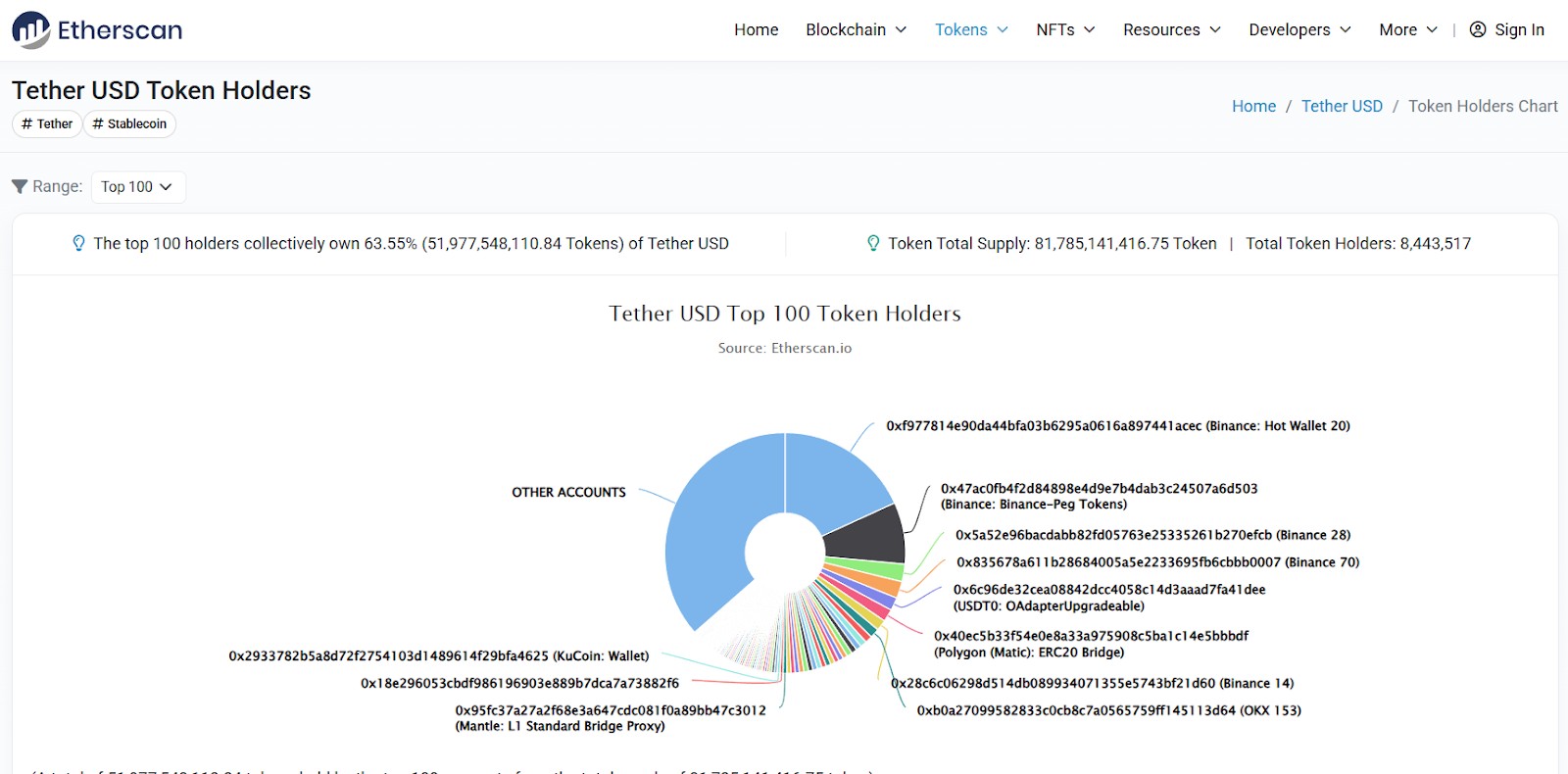Click the Binance-Peg Tokens address label

point(1099,496)
